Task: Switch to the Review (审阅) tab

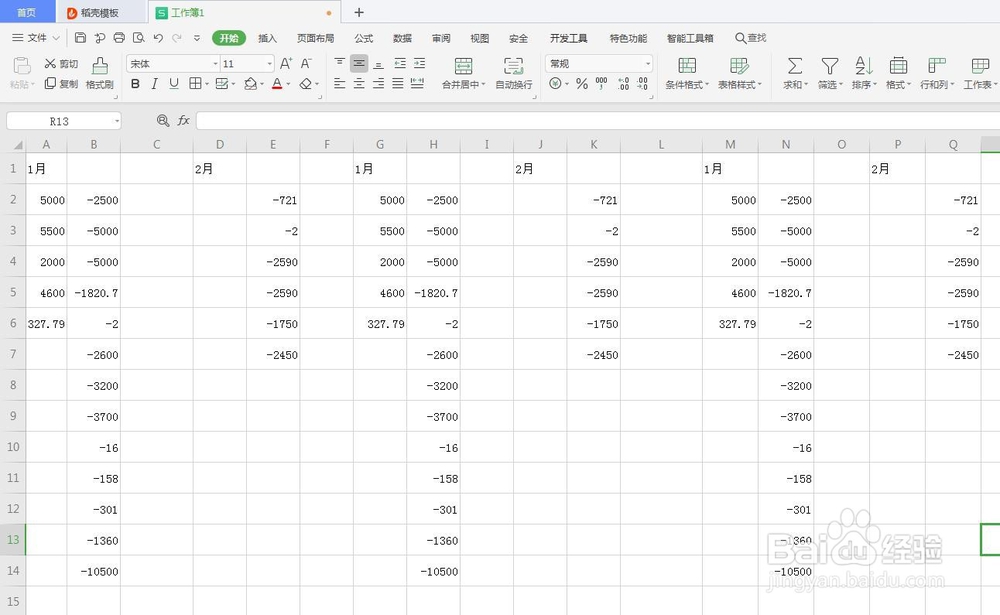Action: click(441, 38)
